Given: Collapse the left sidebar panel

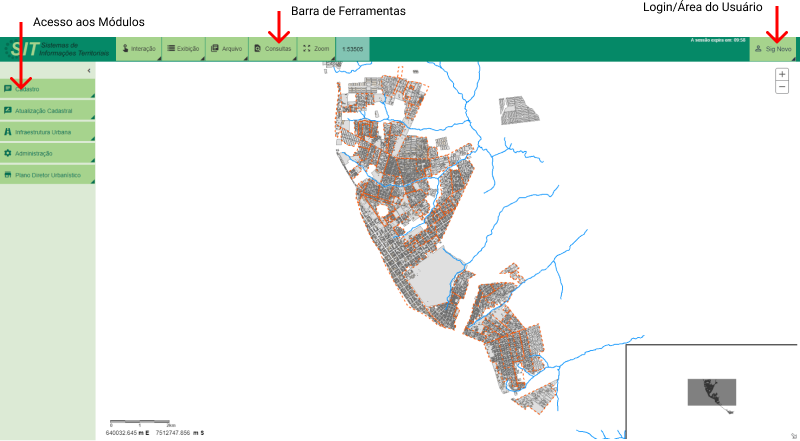Looking at the screenshot, I should tap(89, 70).
